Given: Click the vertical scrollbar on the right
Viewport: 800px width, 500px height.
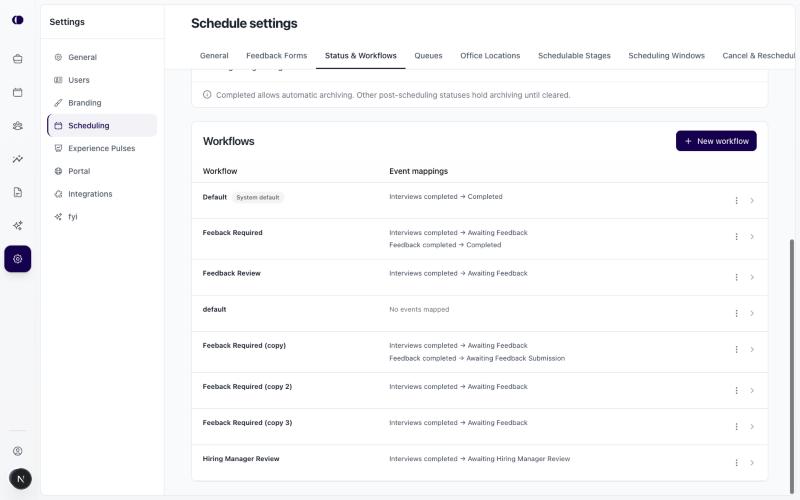Looking at the screenshot, I should click(x=792, y=365).
